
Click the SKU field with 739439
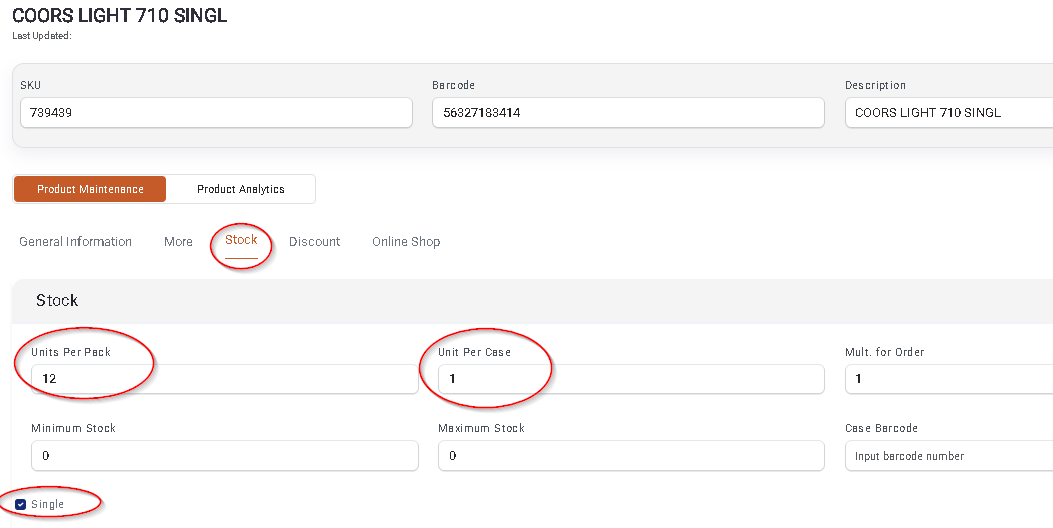click(x=216, y=113)
